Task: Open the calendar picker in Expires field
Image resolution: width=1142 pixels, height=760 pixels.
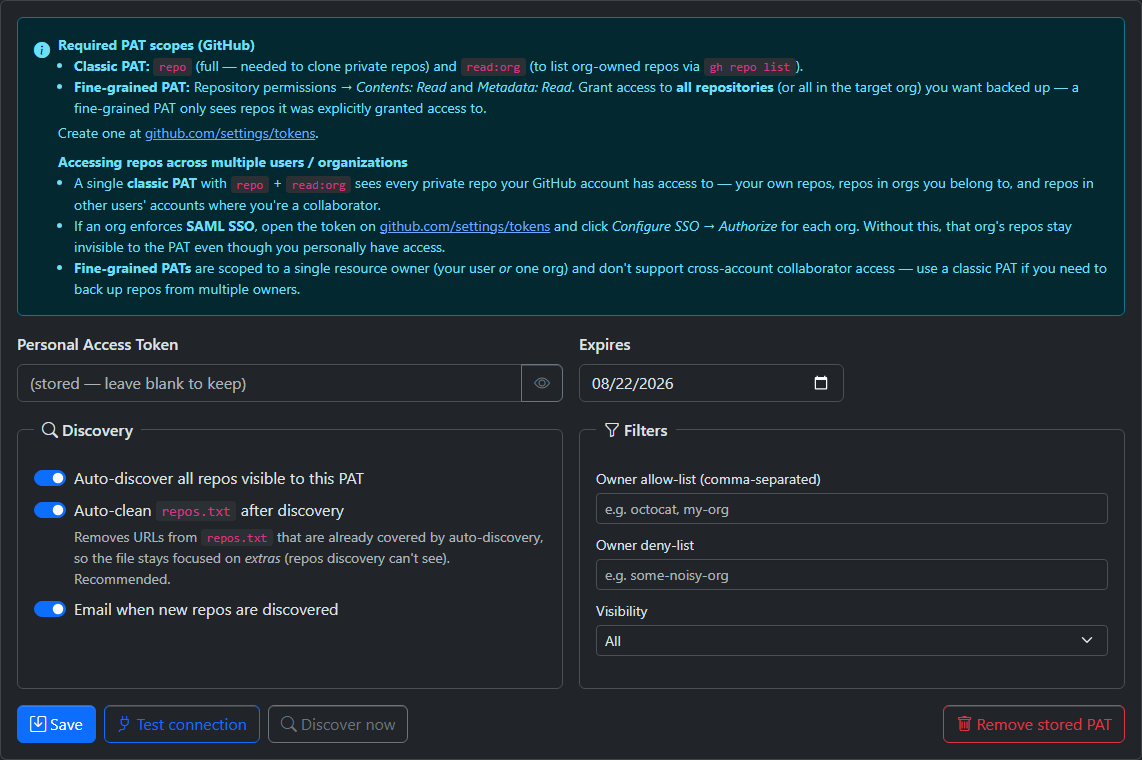Action: click(821, 383)
